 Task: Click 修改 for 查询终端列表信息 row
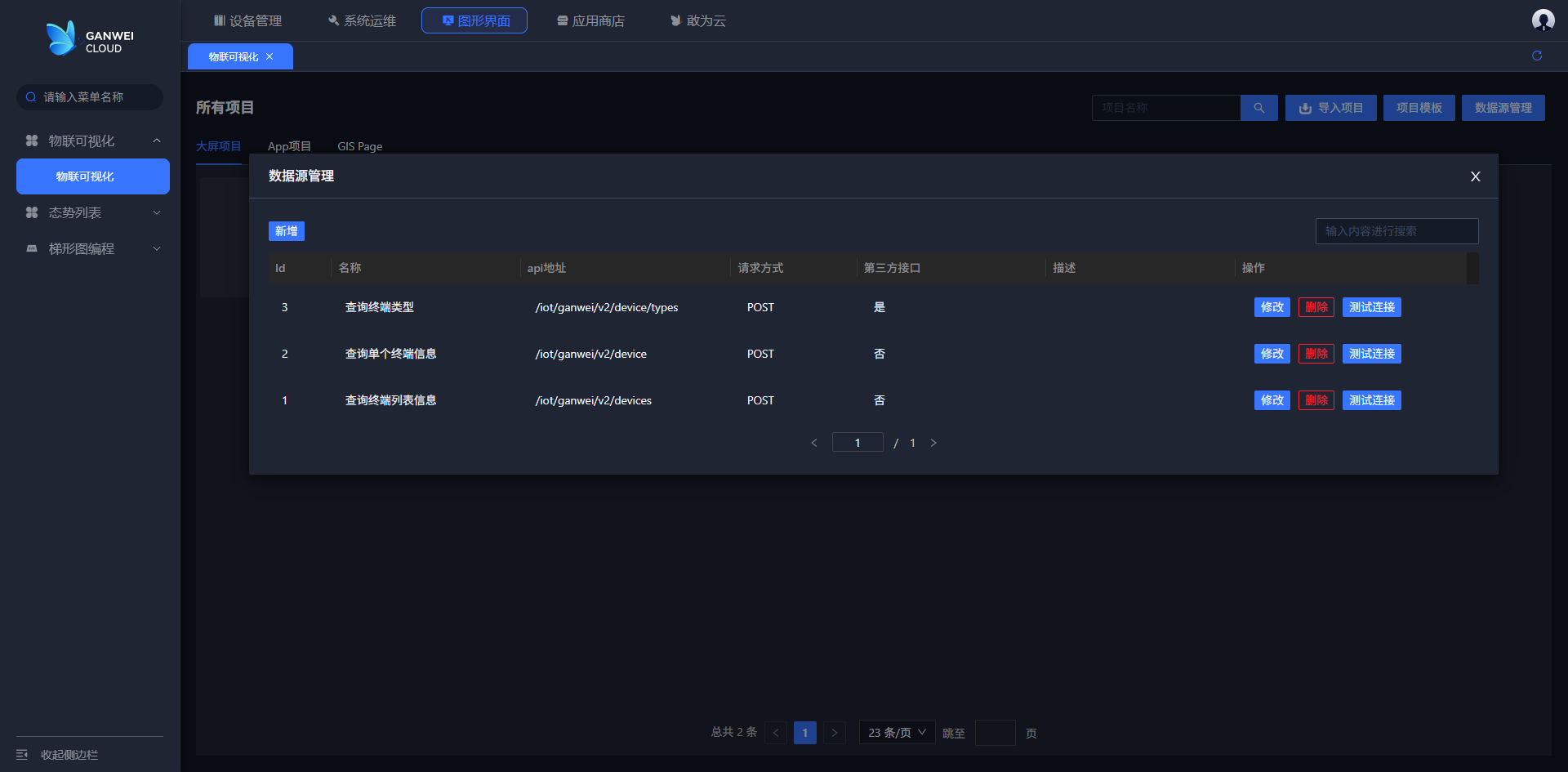coord(1272,400)
